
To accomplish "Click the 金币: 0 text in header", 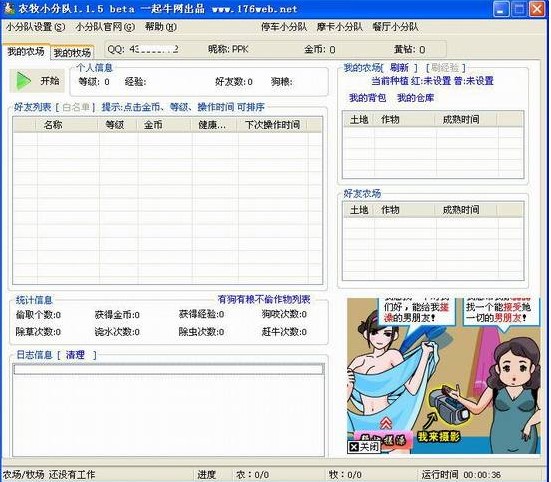I will point(319,49).
